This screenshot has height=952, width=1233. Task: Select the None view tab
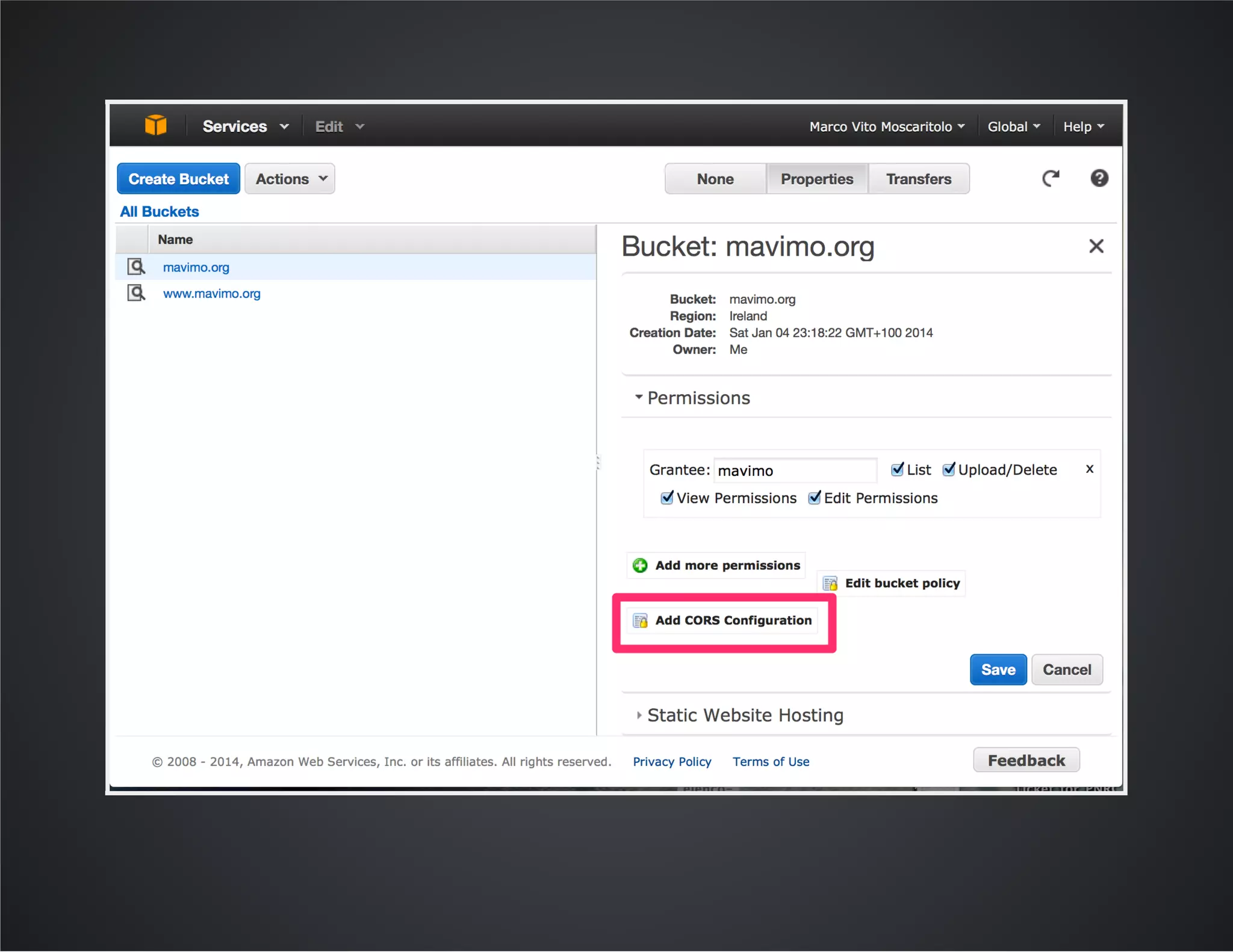(x=715, y=179)
